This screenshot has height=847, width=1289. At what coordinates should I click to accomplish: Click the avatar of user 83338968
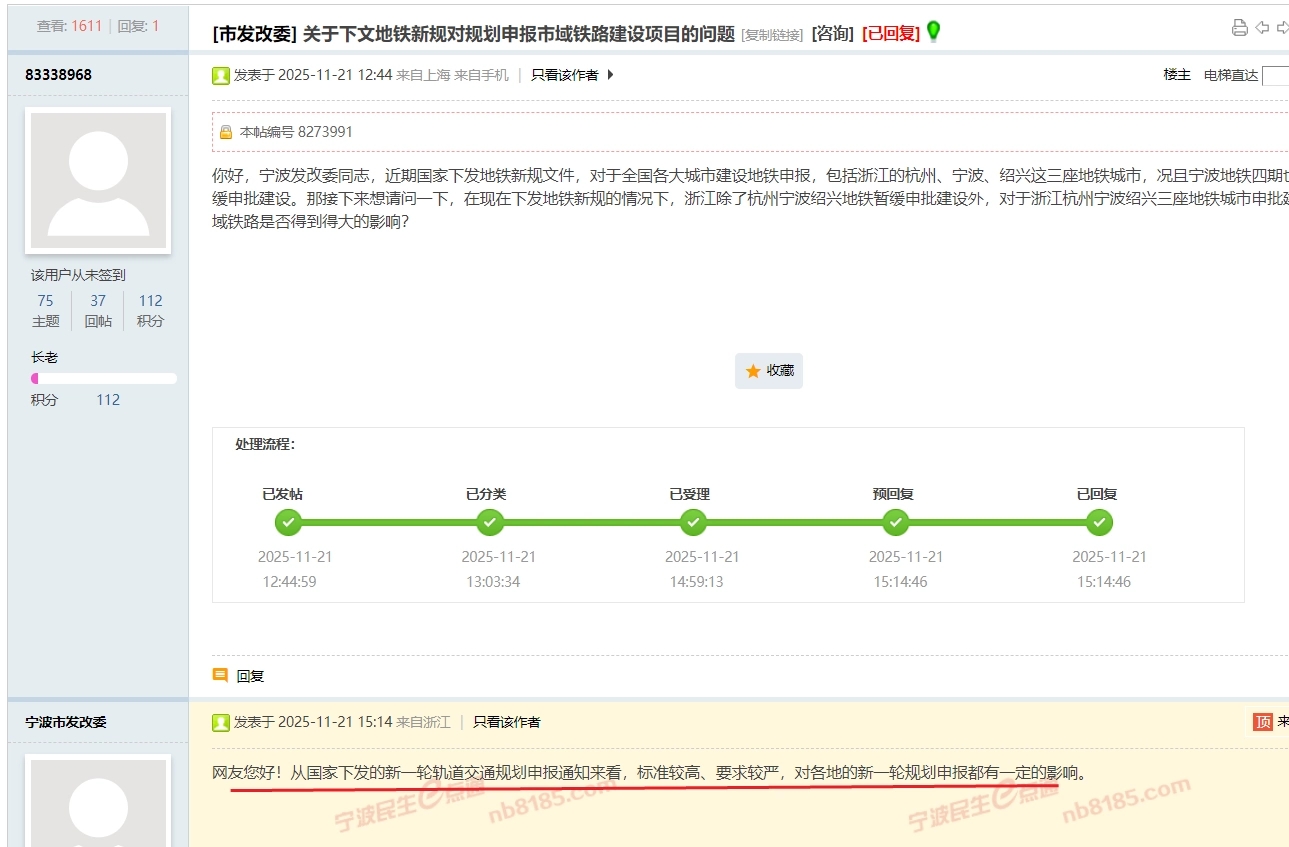98,180
